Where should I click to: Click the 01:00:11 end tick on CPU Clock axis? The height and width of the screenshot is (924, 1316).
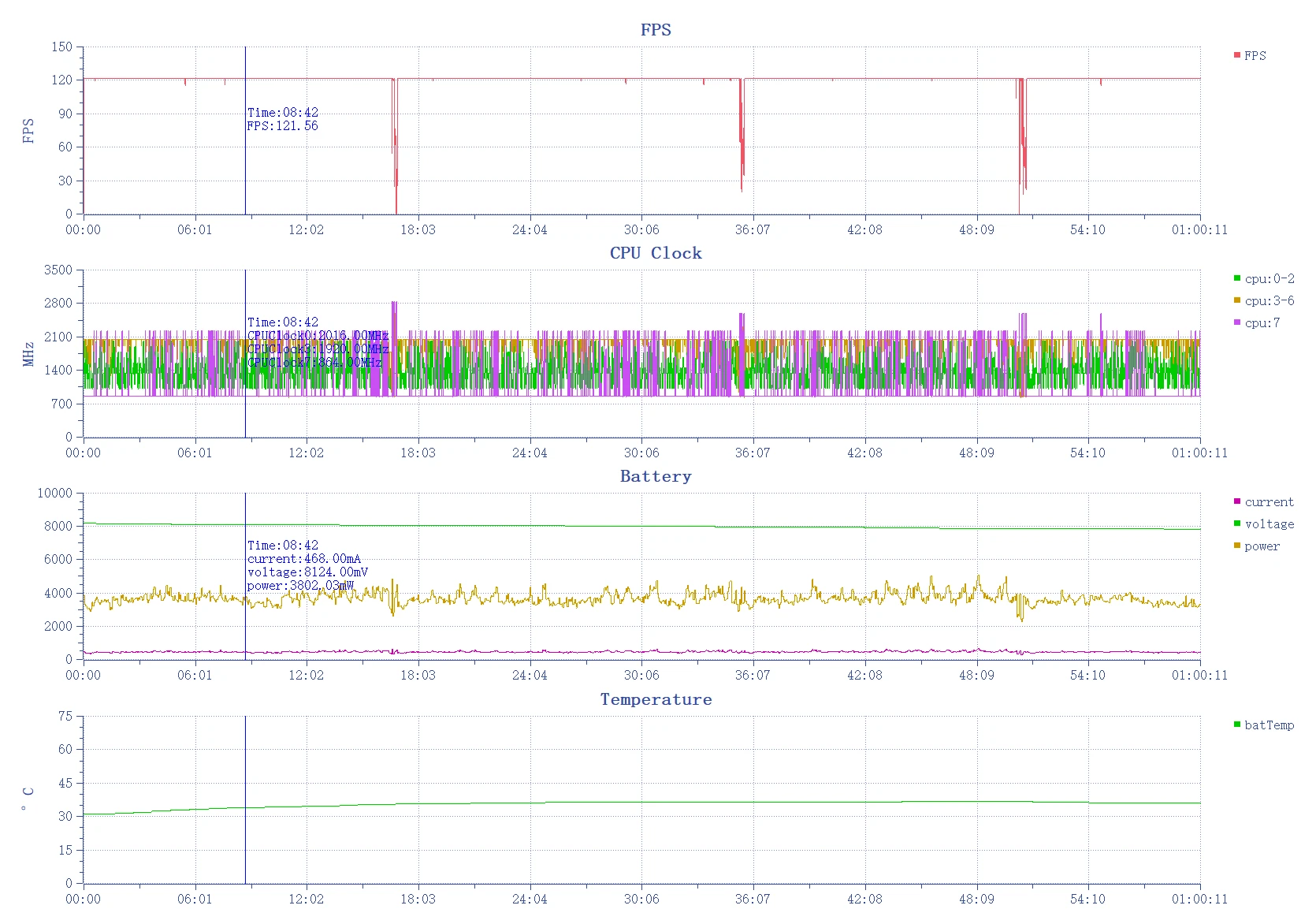1199,453
